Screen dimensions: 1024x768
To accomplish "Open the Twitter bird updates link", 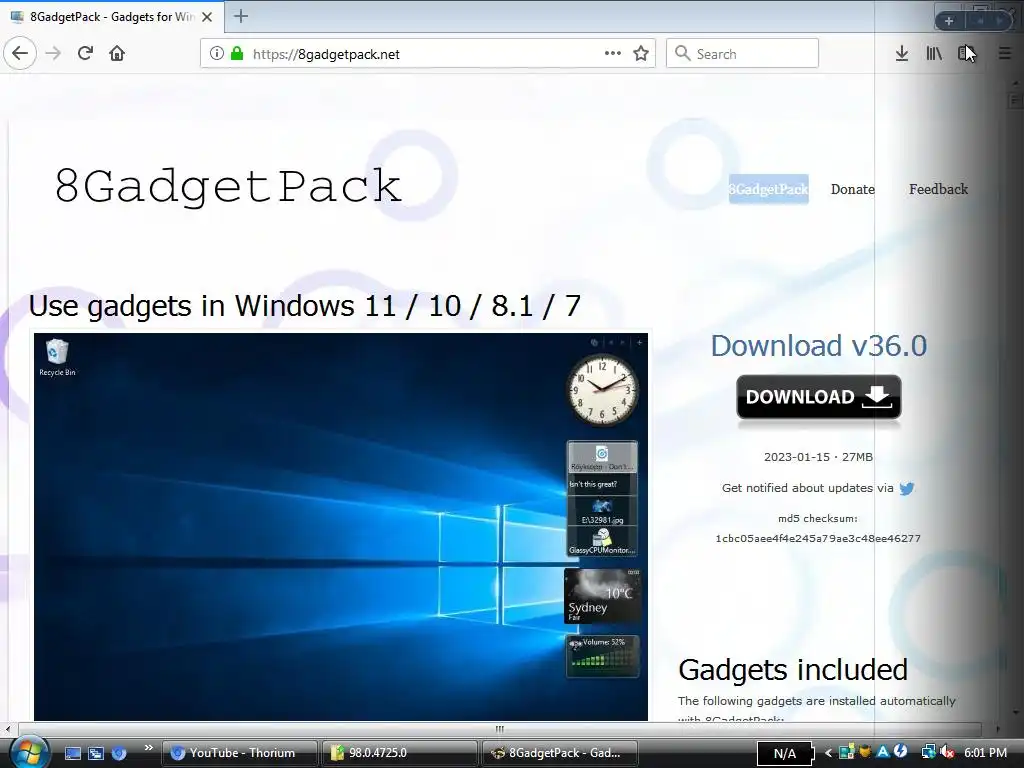I will [906, 488].
